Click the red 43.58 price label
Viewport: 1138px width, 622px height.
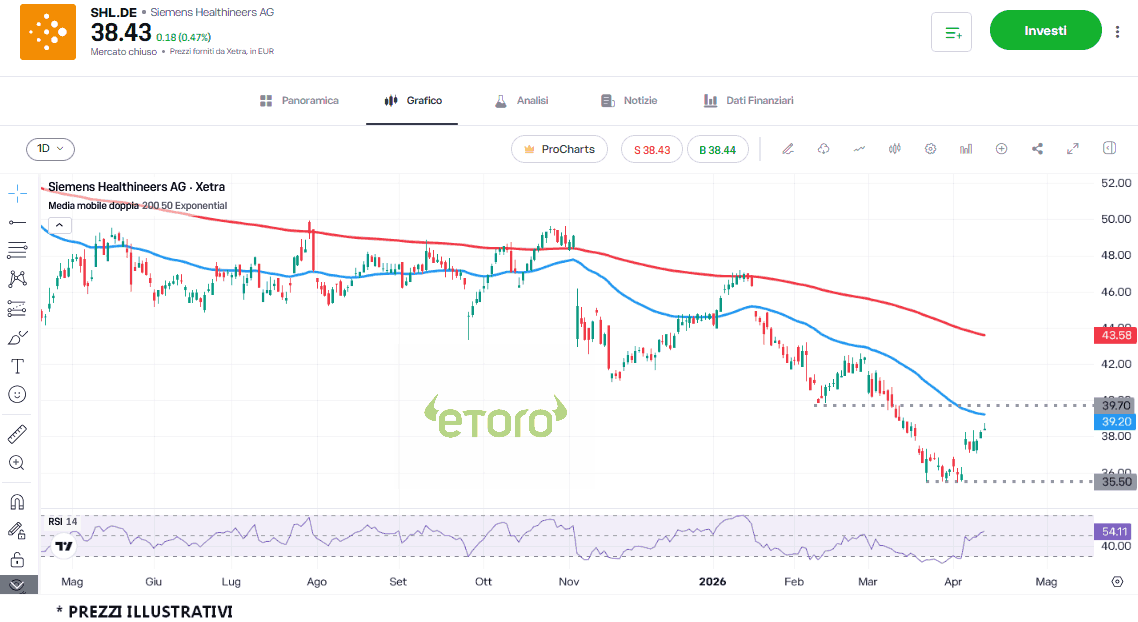click(x=1115, y=335)
